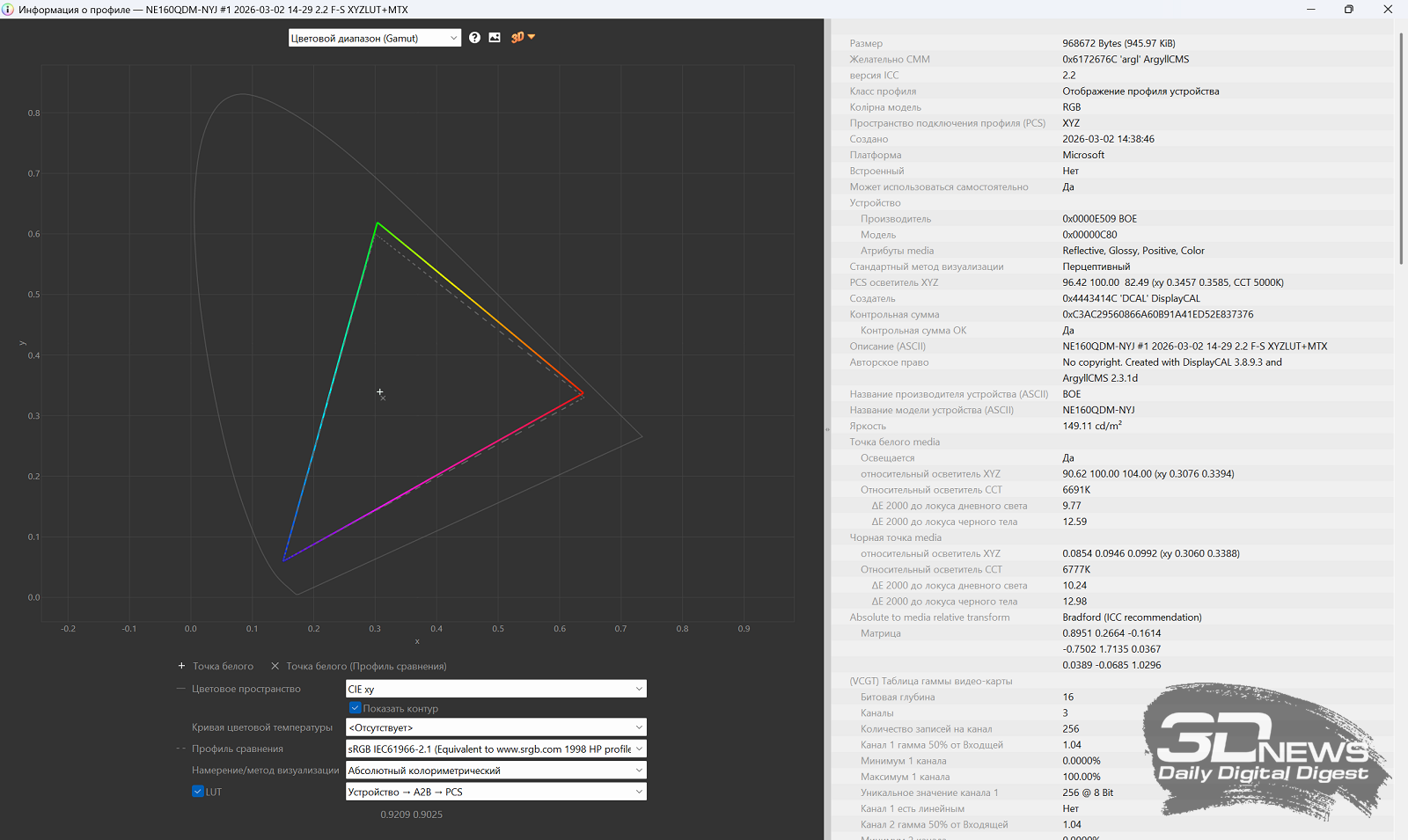The height and width of the screenshot is (840, 1408).
Task: Minimize the profile information window
Action: coord(1310,10)
